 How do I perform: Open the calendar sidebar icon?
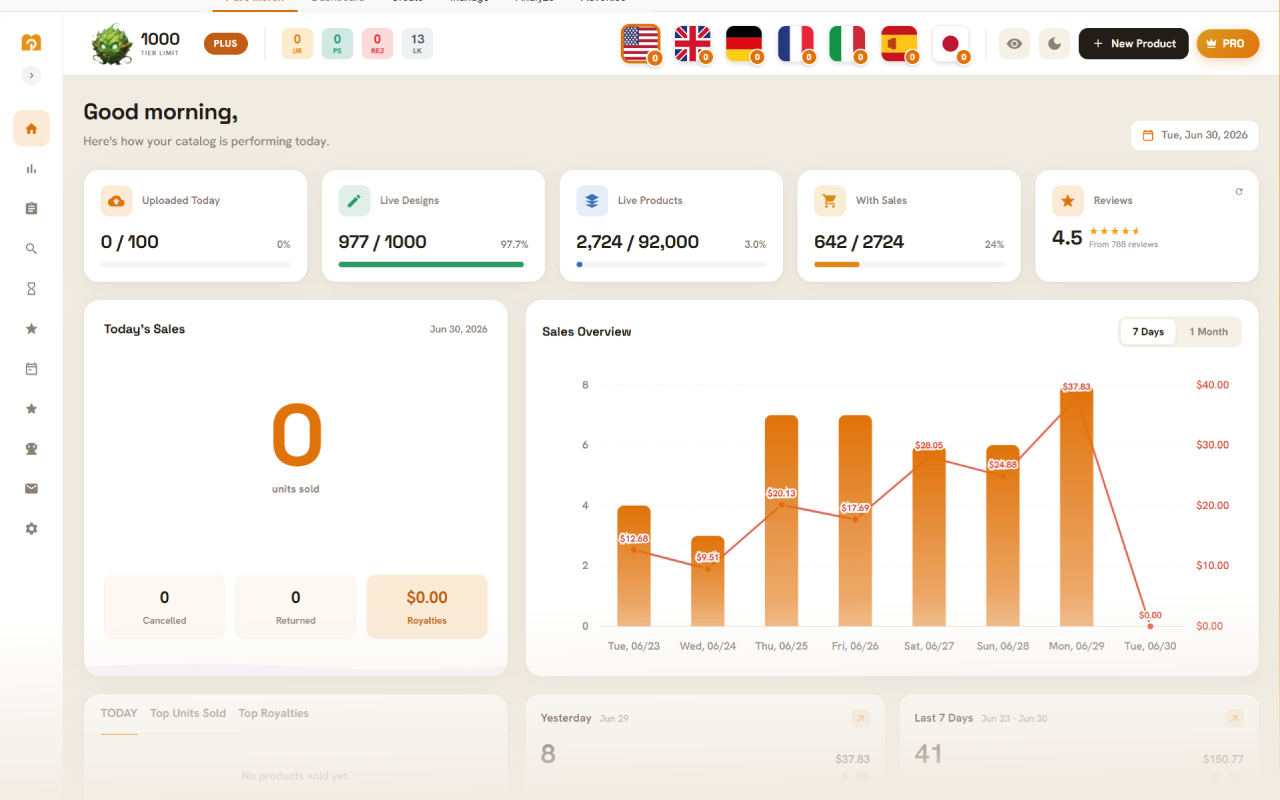click(31, 369)
